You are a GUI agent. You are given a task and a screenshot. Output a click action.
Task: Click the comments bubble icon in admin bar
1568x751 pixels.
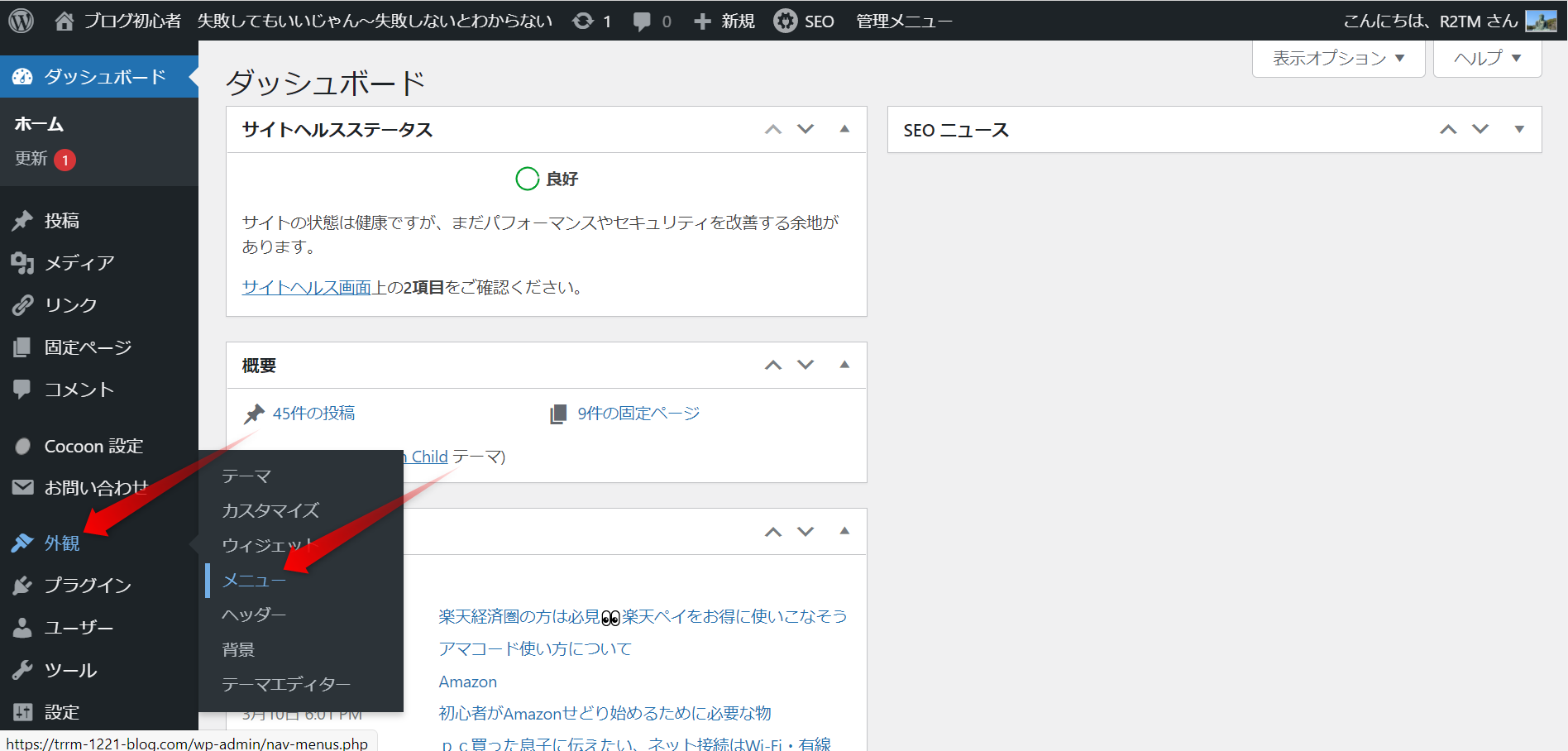642,21
